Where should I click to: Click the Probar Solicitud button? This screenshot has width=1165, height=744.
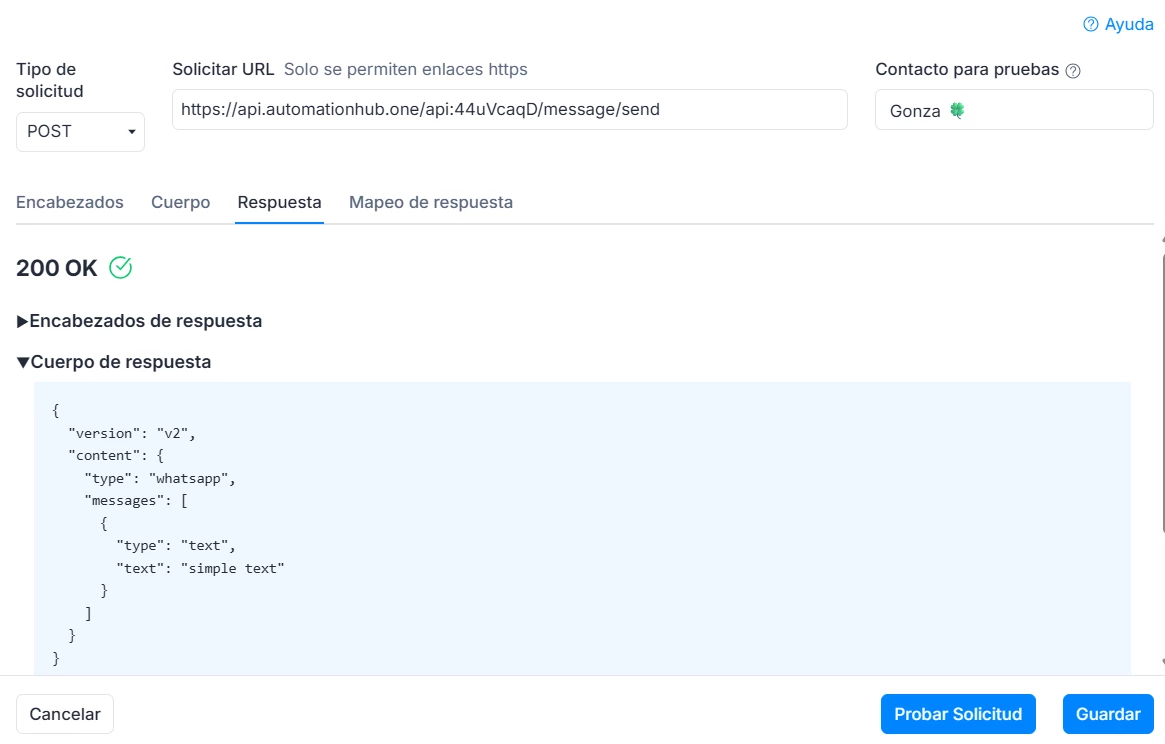pos(958,714)
